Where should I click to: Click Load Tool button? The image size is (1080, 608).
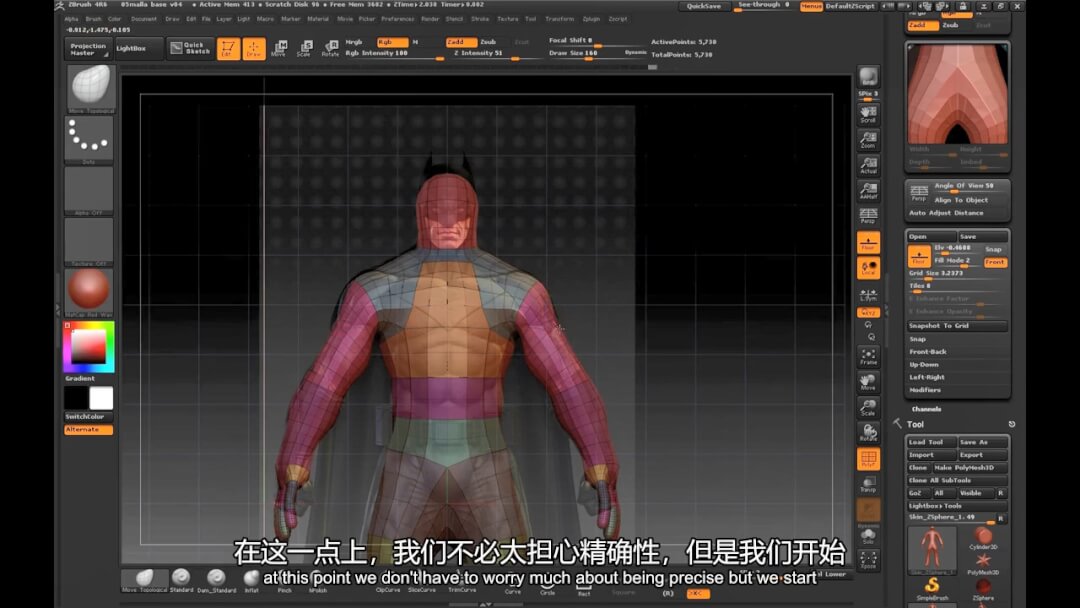(931, 442)
